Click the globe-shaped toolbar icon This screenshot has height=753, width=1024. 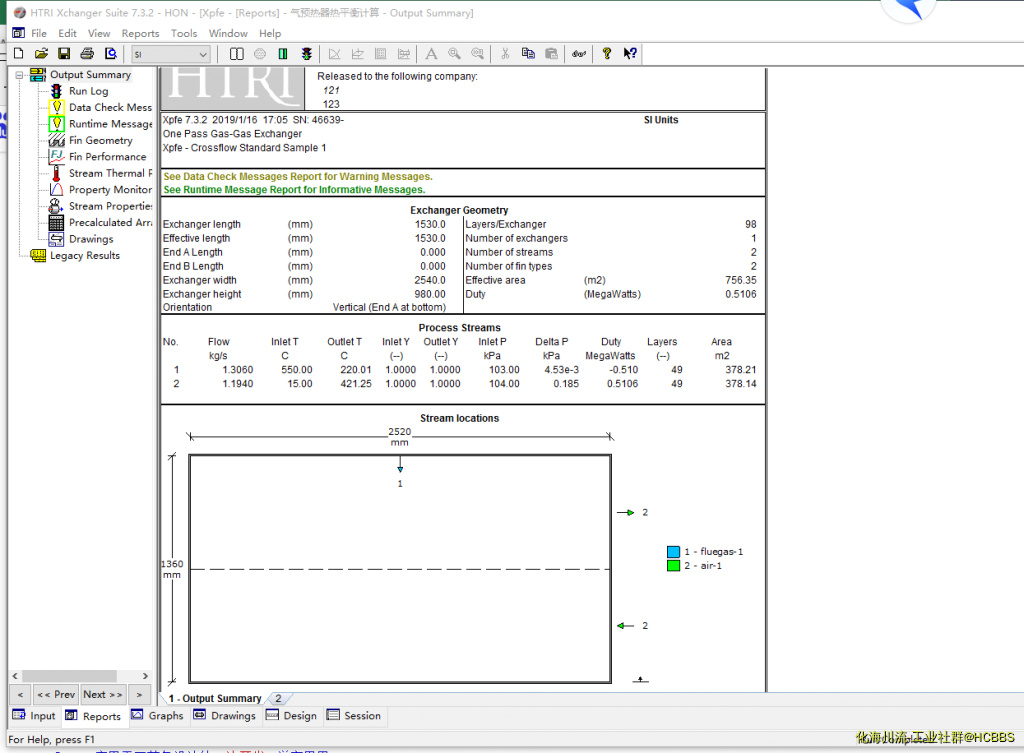[x=260, y=54]
